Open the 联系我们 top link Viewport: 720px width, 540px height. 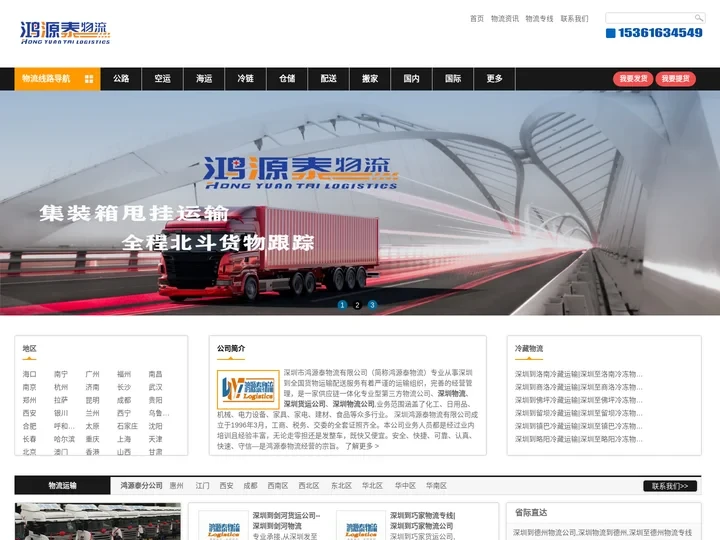[x=574, y=18]
